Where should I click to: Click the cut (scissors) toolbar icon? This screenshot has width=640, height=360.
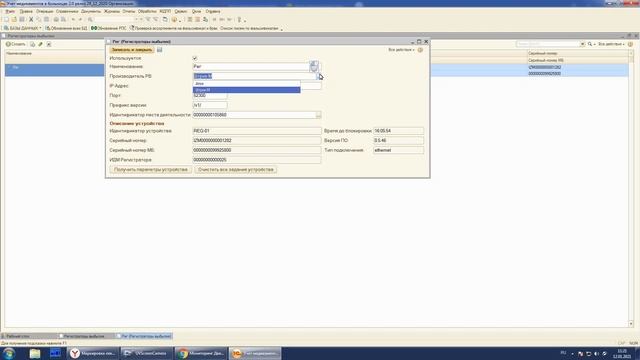click(31, 20)
